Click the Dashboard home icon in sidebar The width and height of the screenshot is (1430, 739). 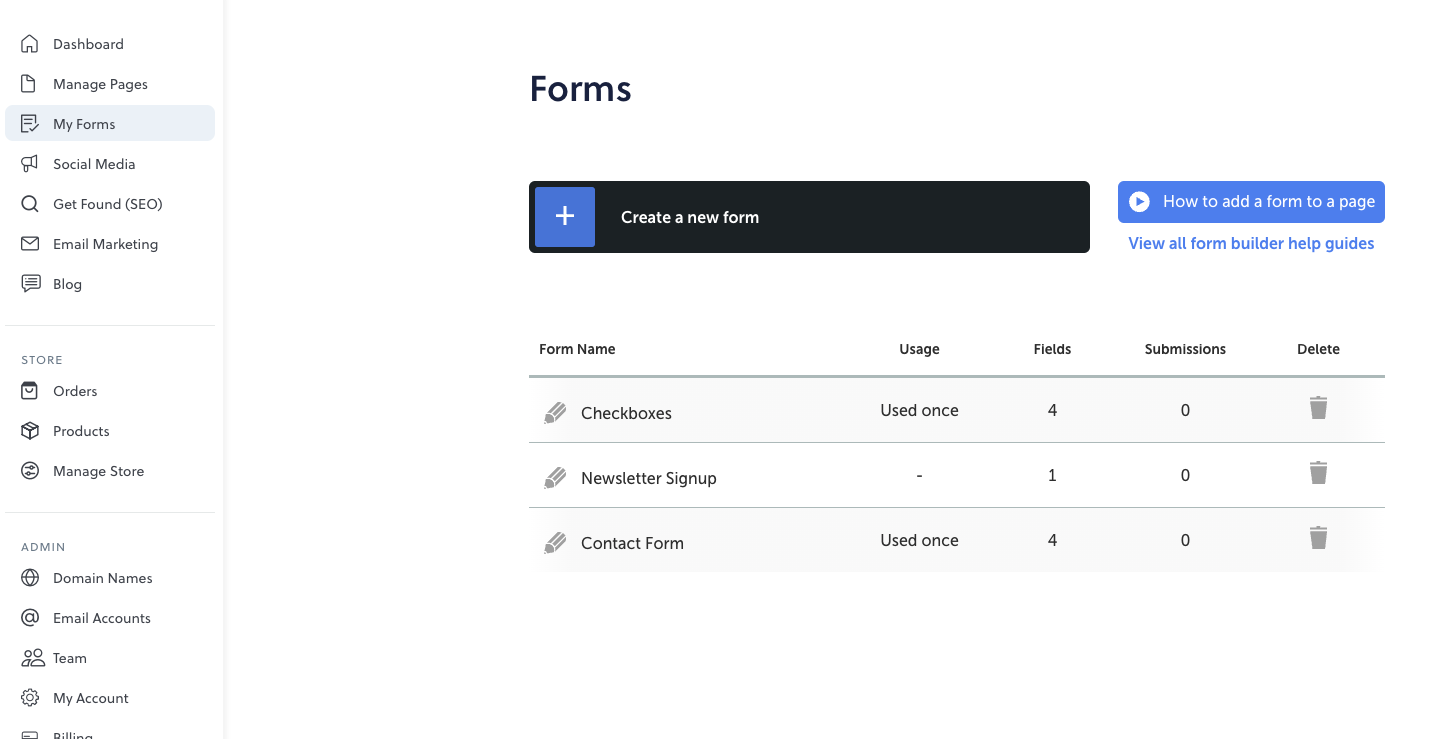point(30,44)
